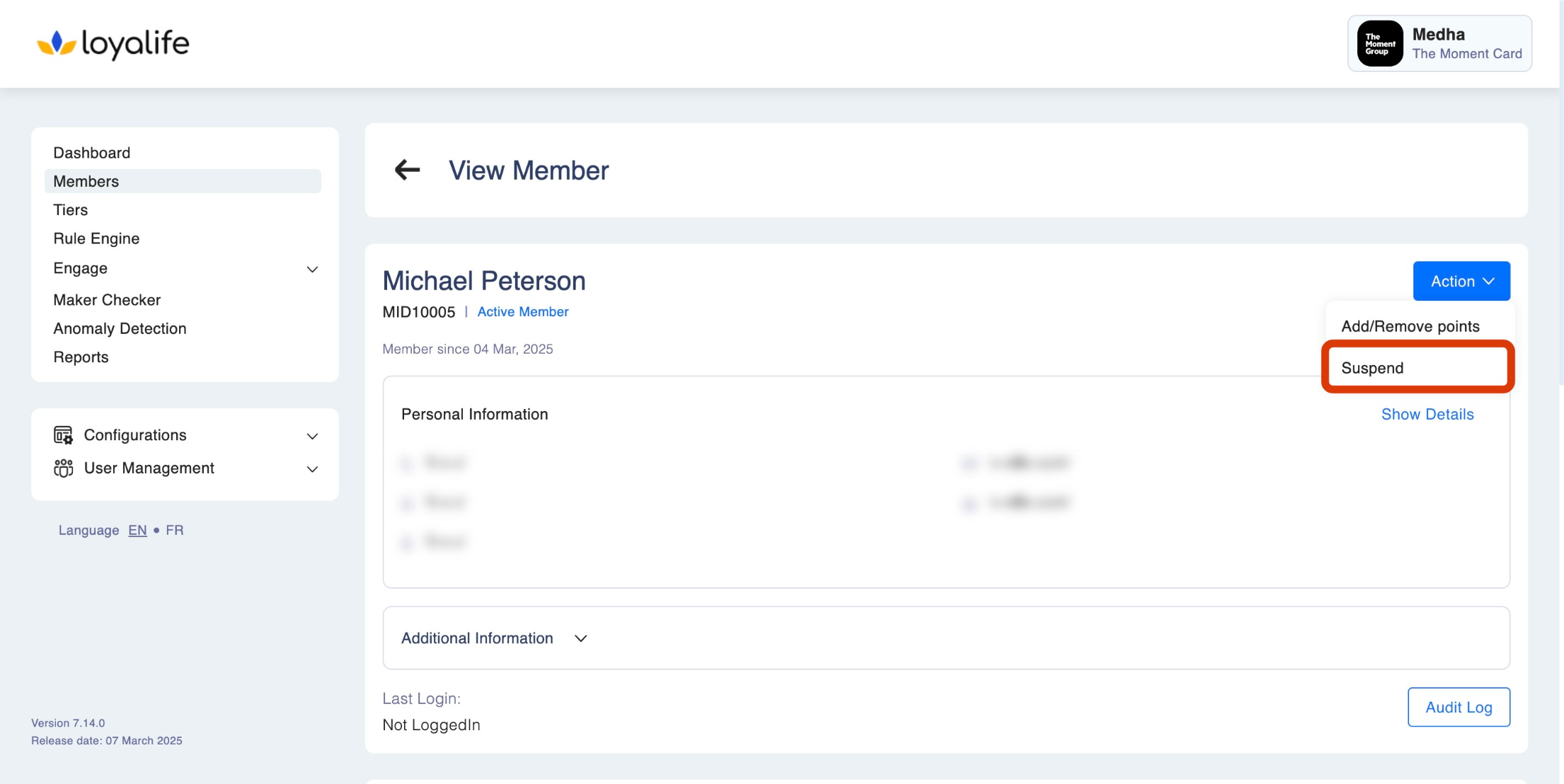Click the back arrow beside View Member

pos(407,170)
